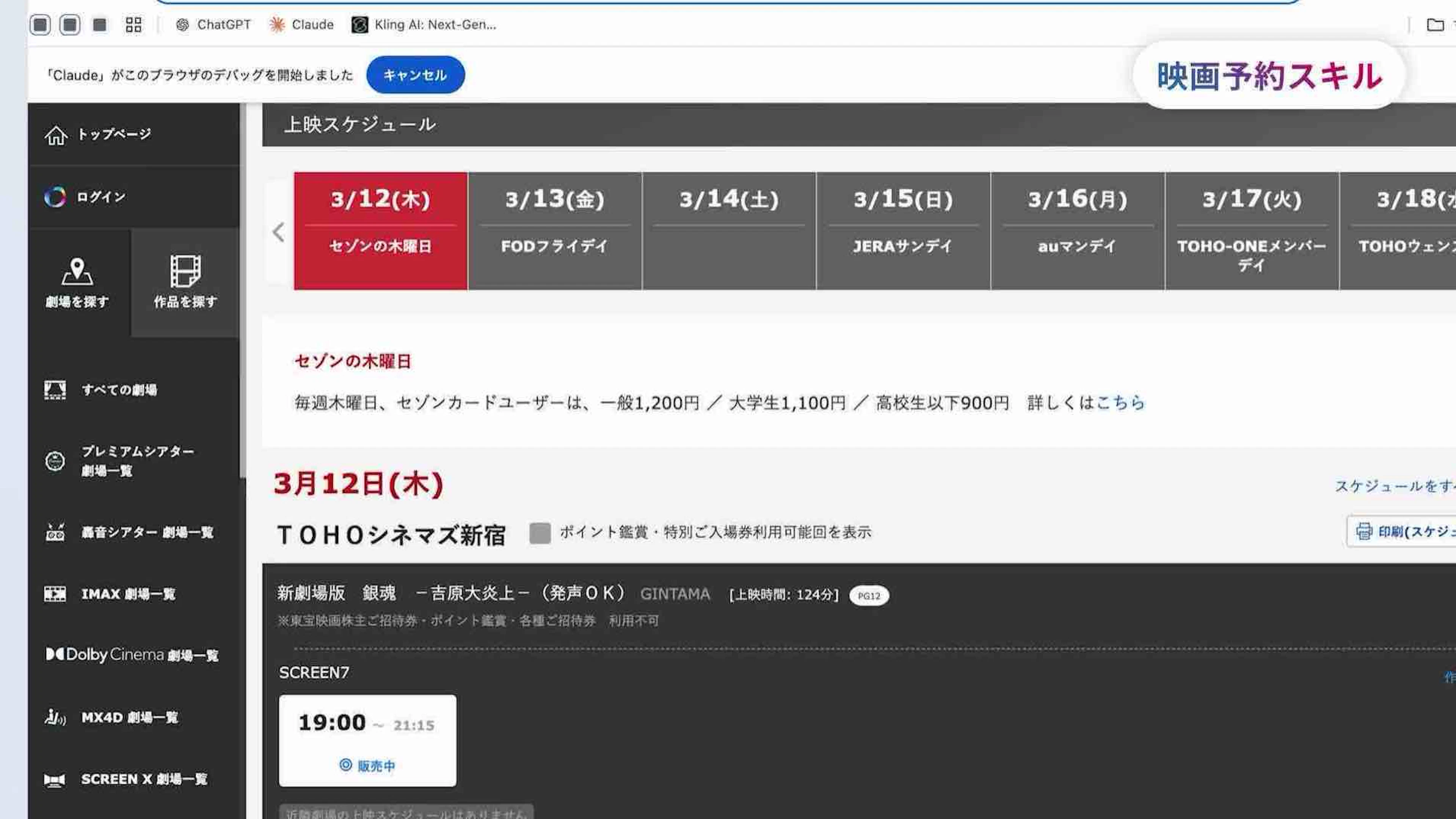Select the 3/15(日) JERAサンデイ tab
The height and width of the screenshot is (819, 1456).
pyautogui.click(x=903, y=231)
